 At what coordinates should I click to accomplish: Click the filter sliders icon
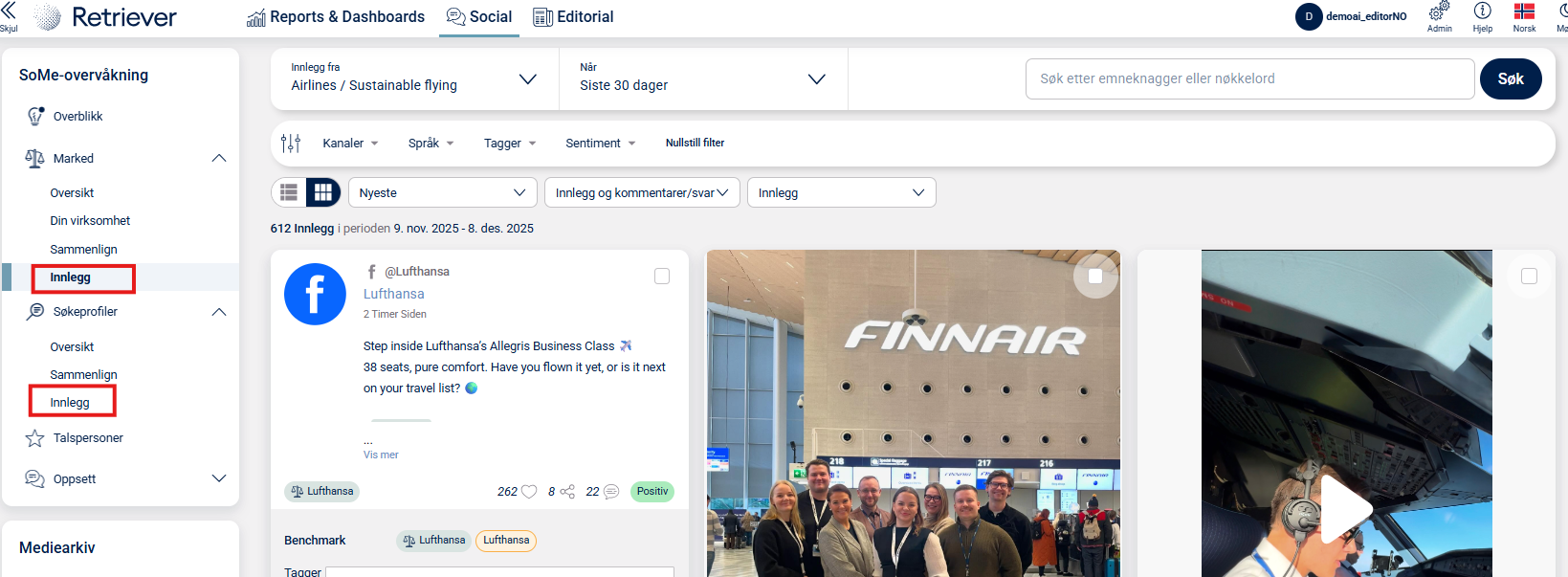(x=291, y=144)
